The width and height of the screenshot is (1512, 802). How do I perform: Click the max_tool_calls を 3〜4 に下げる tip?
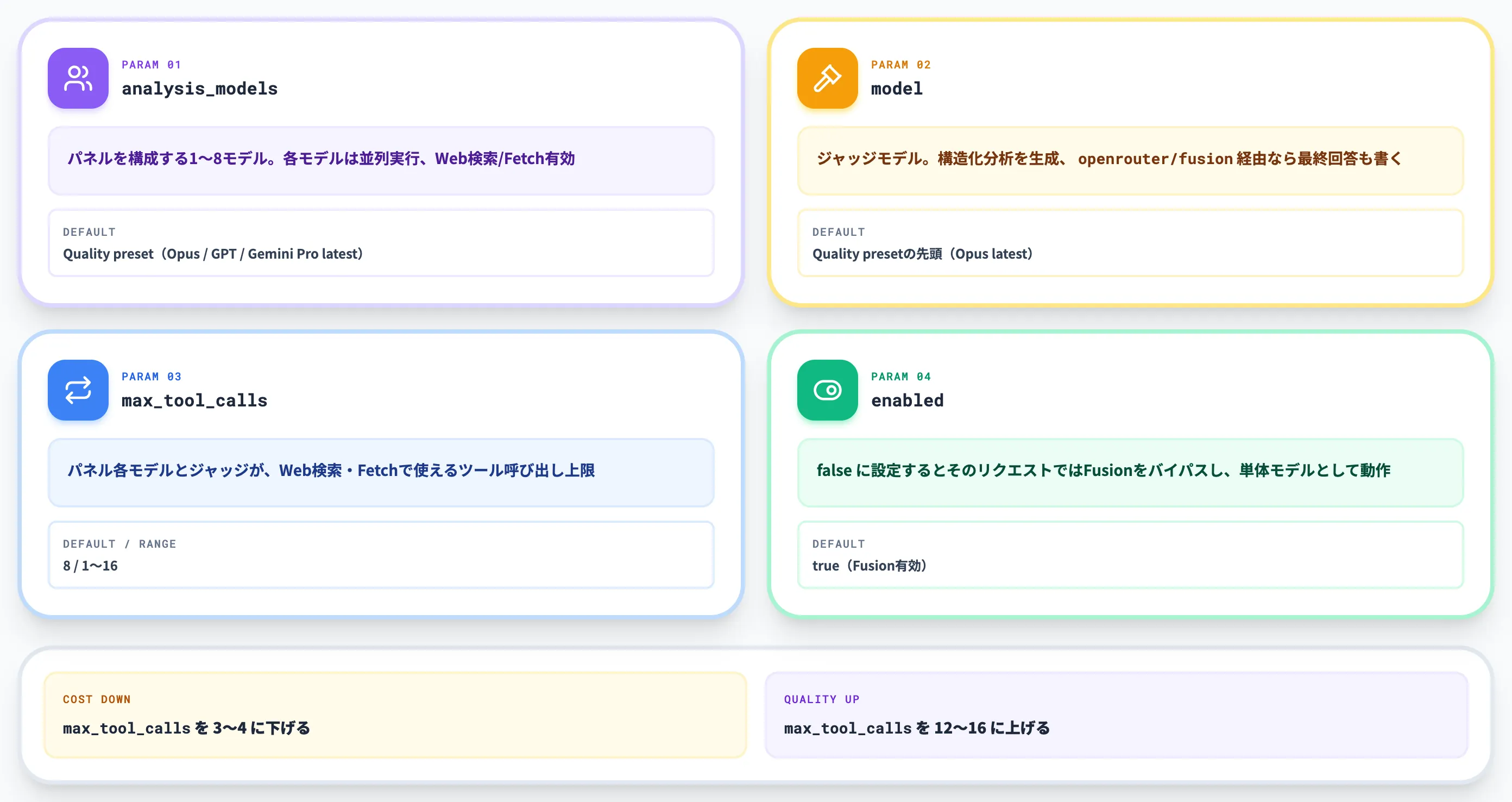[187, 728]
